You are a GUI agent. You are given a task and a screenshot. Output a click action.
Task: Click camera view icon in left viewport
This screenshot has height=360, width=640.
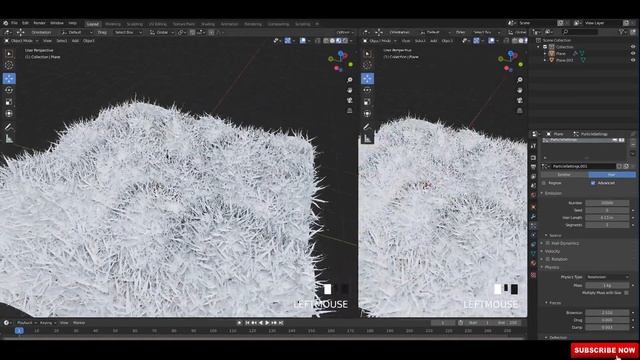point(350,100)
